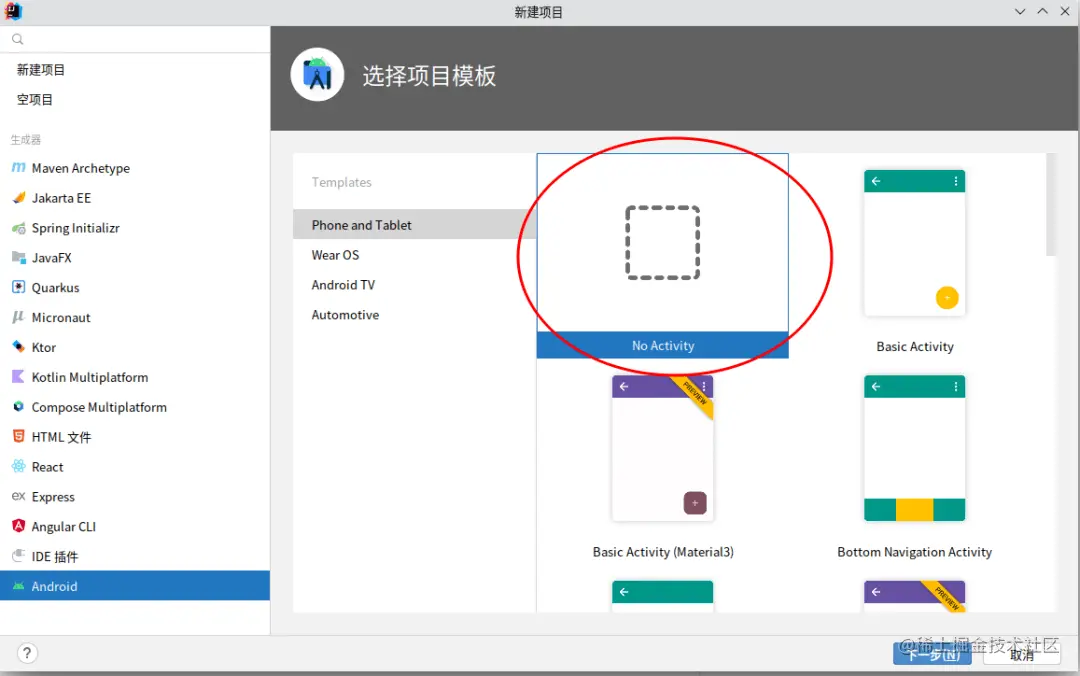Viewport: 1080px width, 676px height.
Task: Click the Express ex icon
Action: point(19,496)
